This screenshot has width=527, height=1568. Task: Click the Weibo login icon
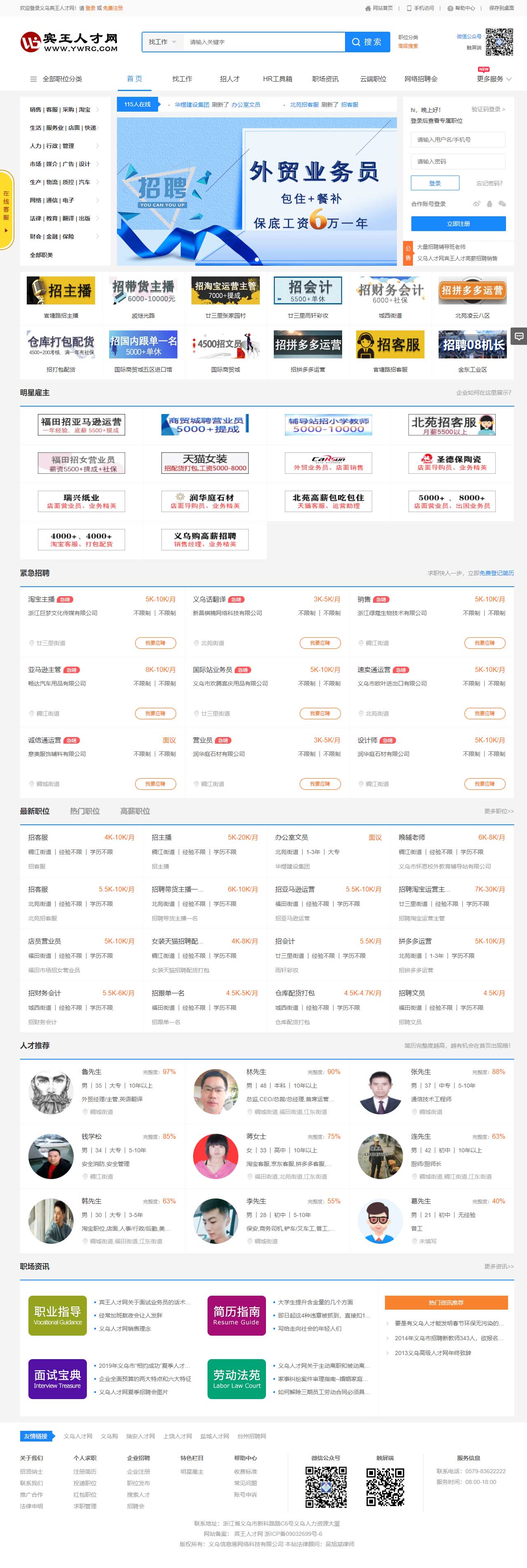pyautogui.click(x=476, y=204)
